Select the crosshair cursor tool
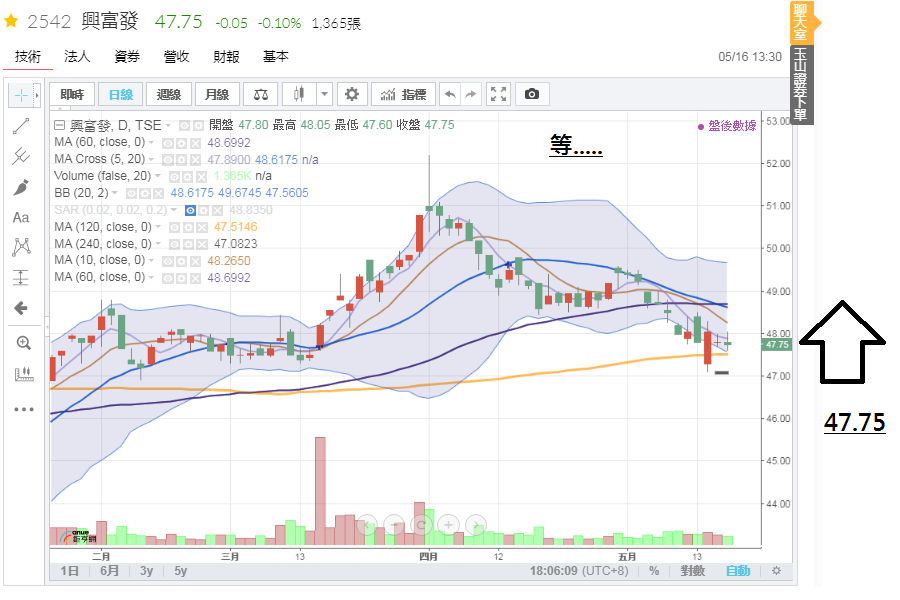900x600 pixels. click(x=21, y=95)
